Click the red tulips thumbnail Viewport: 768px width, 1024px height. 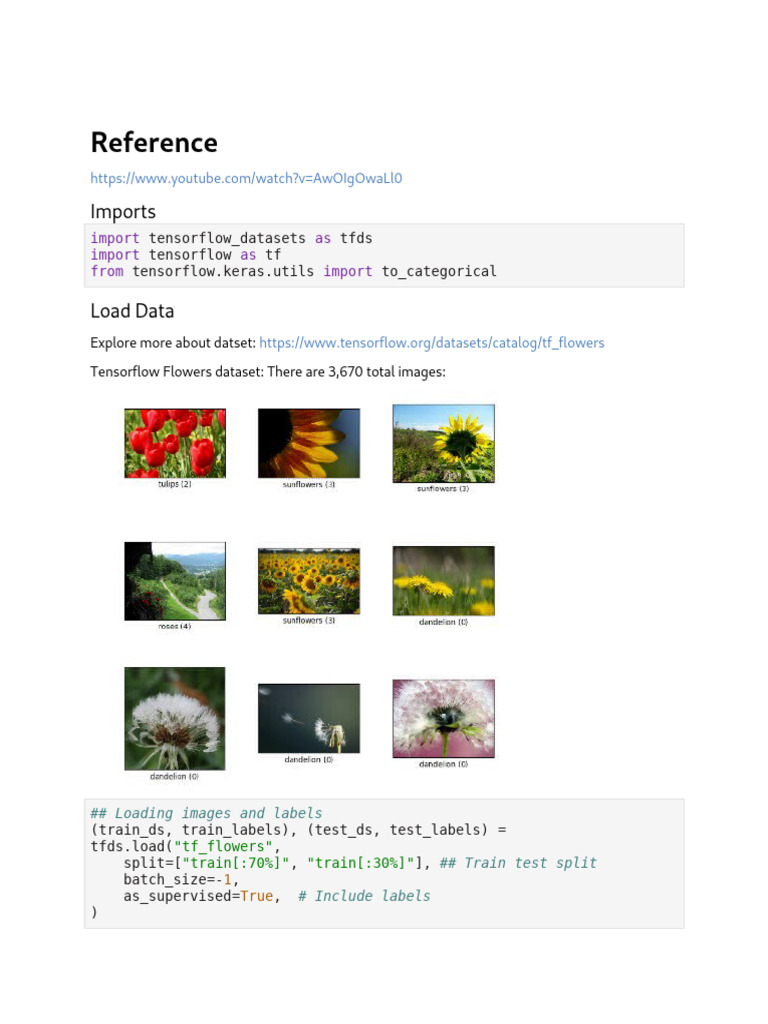coord(175,443)
